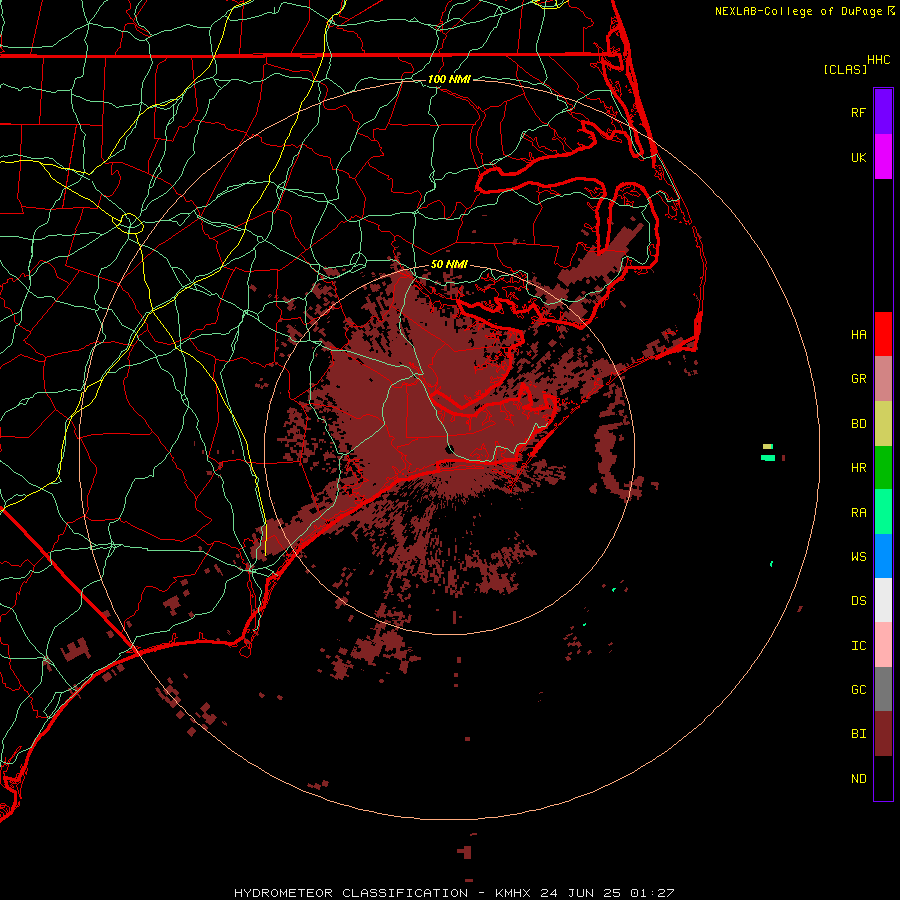Click the GR pink legend swatch
This screenshot has width=900, height=900.
tap(883, 379)
